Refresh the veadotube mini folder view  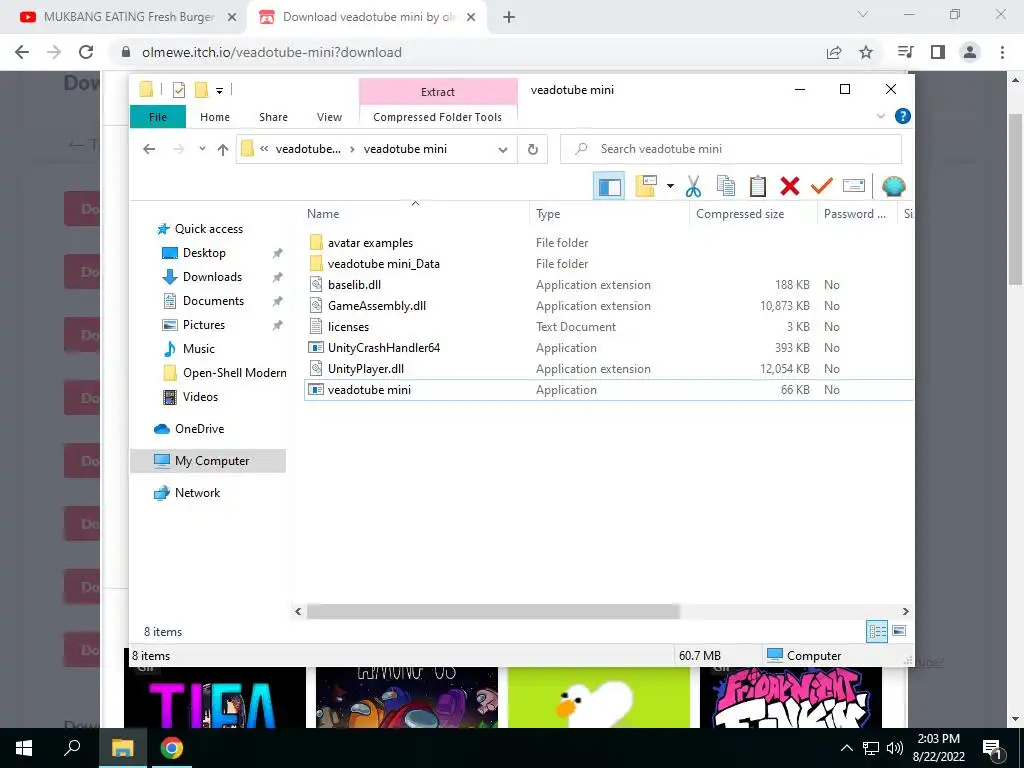[x=533, y=150]
